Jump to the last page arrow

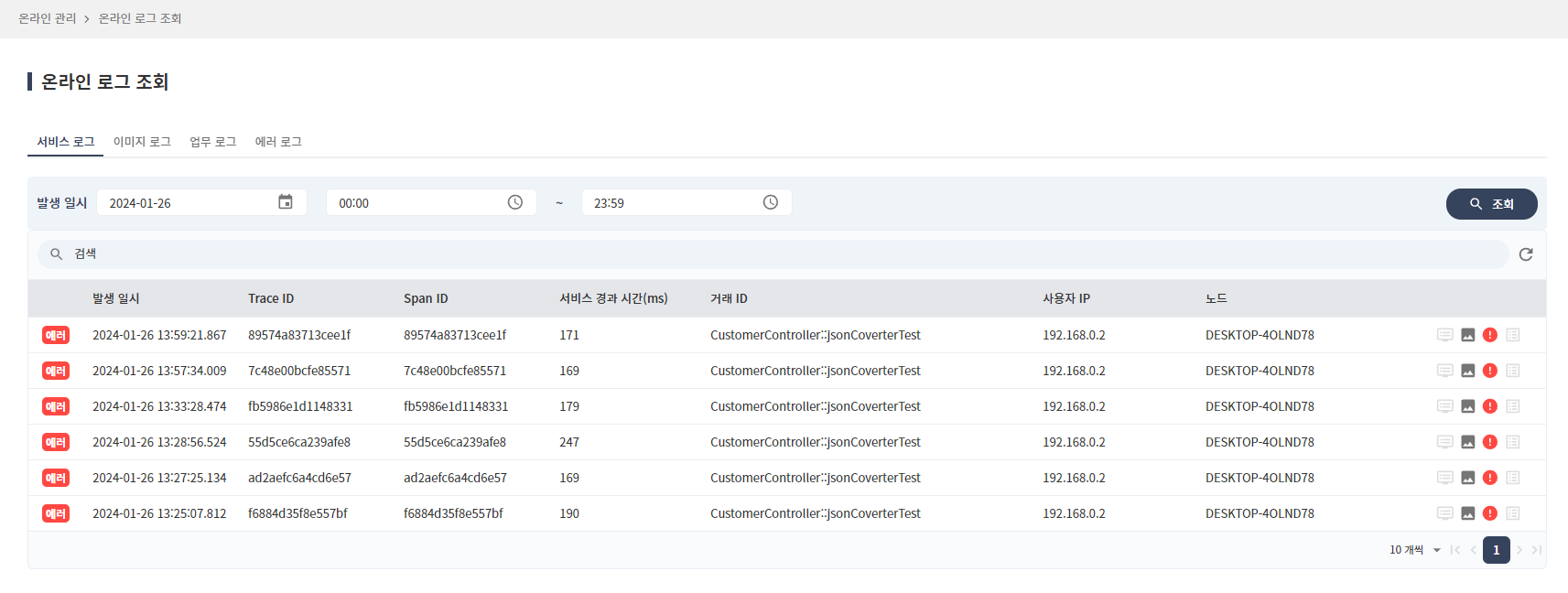pyautogui.click(x=1537, y=550)
